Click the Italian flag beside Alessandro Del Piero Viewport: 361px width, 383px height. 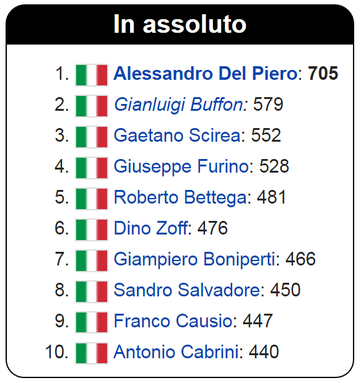pos(92,75)
